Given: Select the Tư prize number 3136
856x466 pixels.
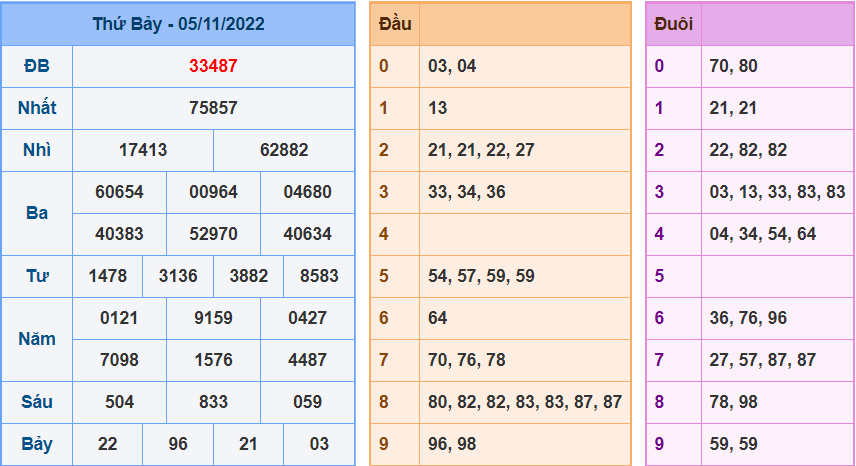Looking at the screenshot, I should 178,276.
